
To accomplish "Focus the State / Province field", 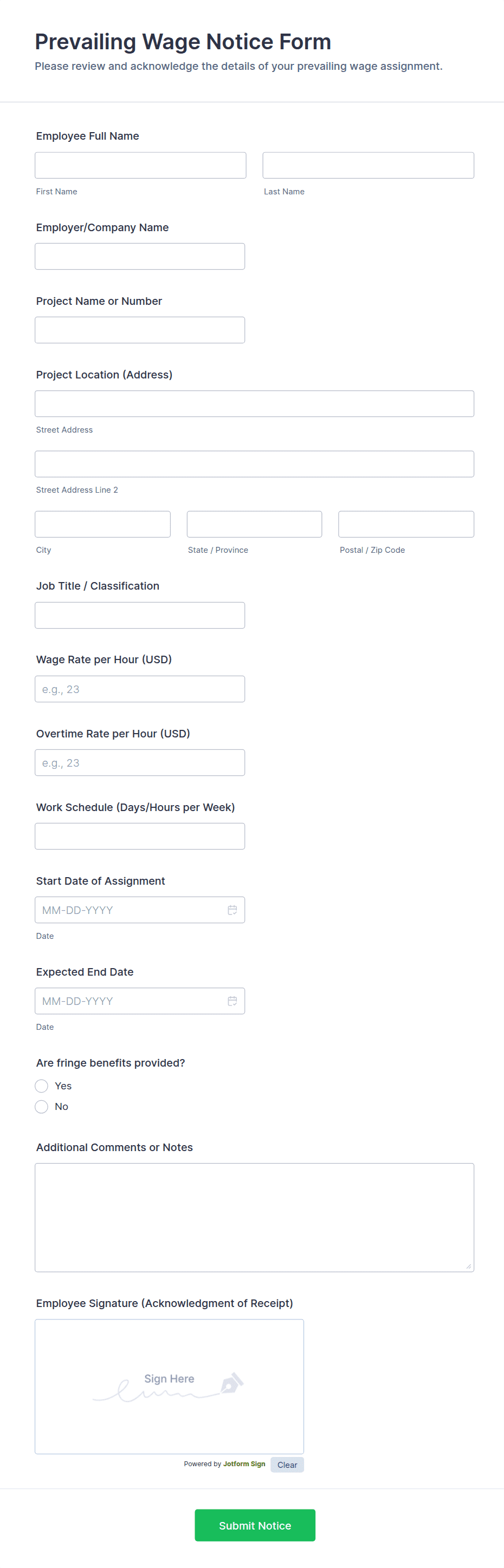I will click(x=254, y=524).
